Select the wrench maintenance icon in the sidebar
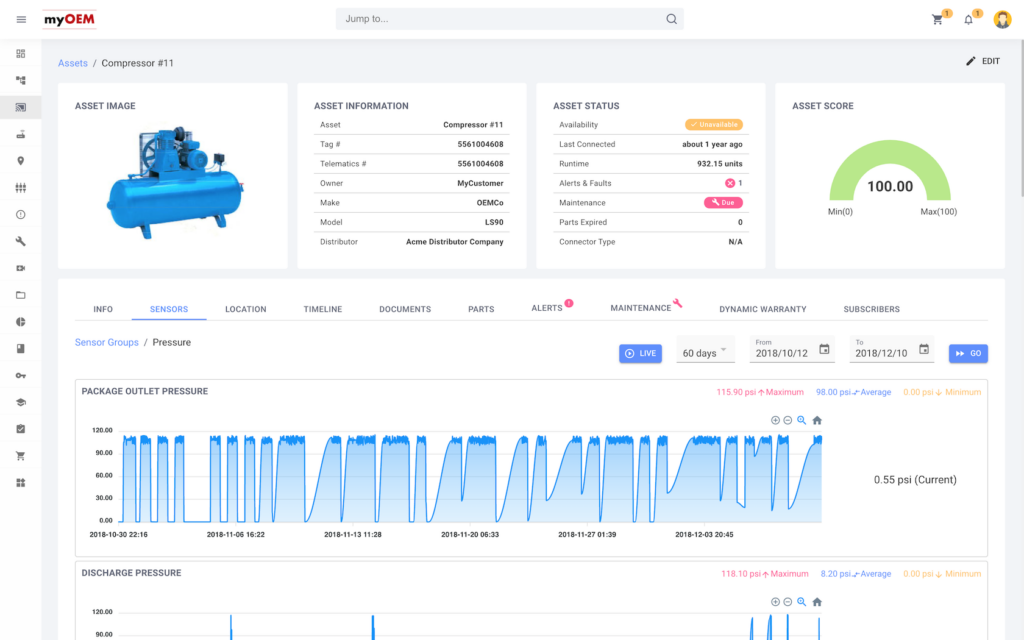The height and width of the screenshot is (640, 1024). 20,240
